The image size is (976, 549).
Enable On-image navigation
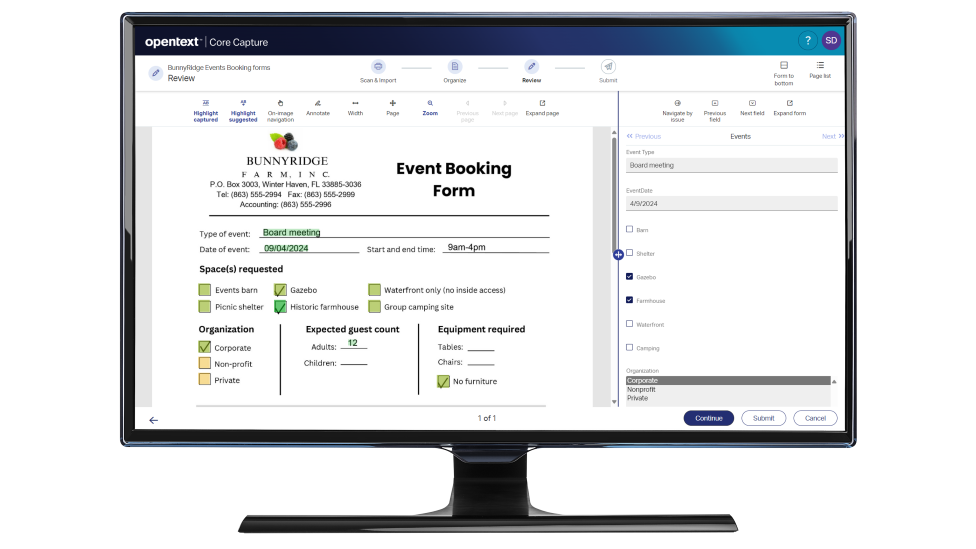click(x=280, y=111)
